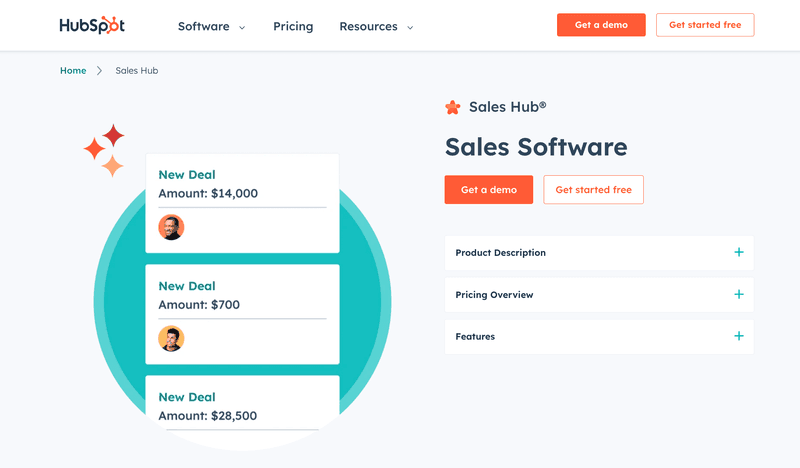
Task: Go to the Pricing page
Action: coord(293,27)
